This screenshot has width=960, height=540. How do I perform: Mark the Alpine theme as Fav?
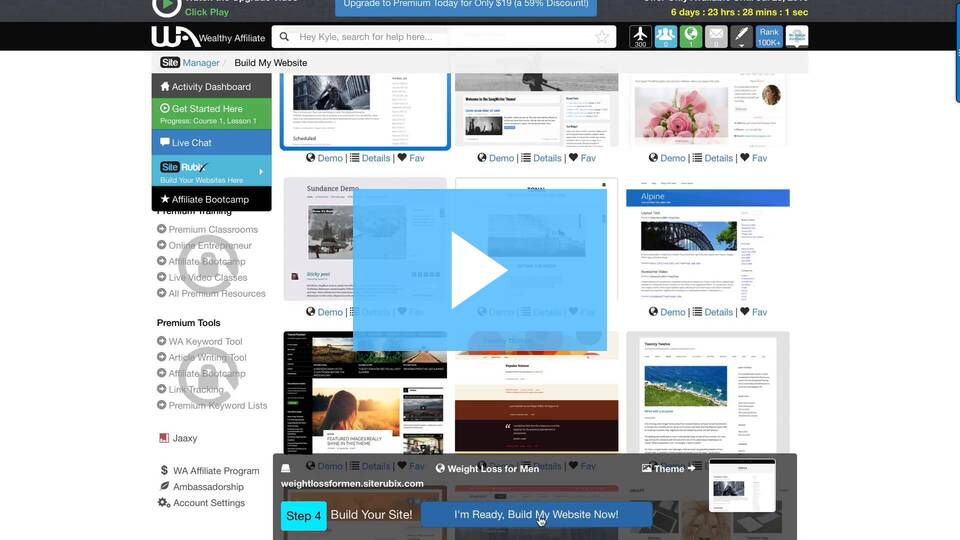pyautogui.click(x=754, y=312)
